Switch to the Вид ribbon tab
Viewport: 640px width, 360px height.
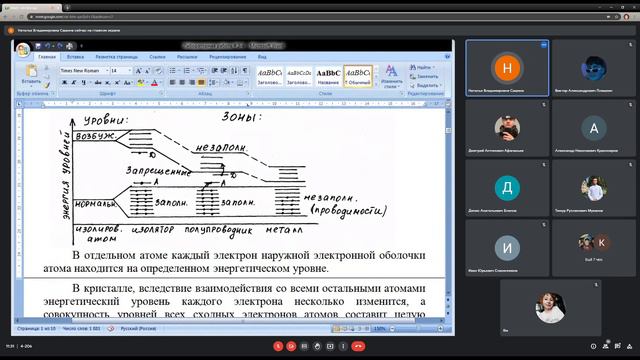click(x=262, y=57)
